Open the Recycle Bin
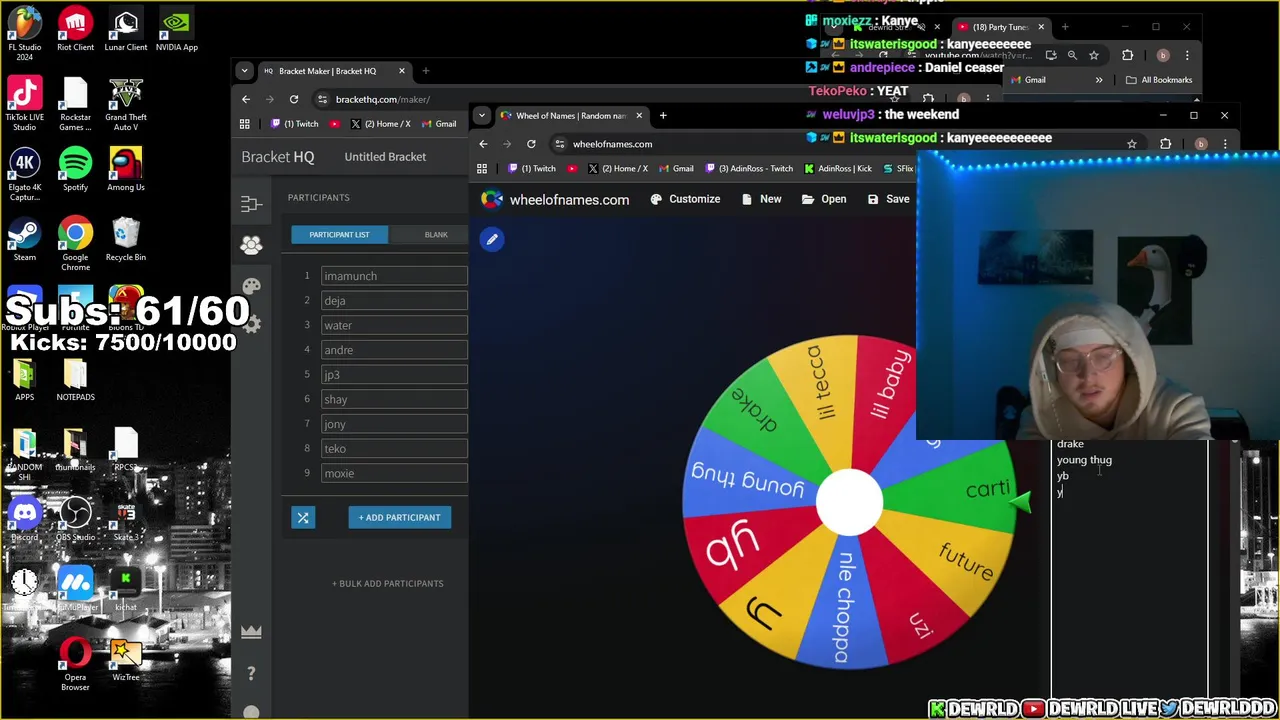This screenshot has height=720, width=1280. pyautogui.click(x=126, y=240)
